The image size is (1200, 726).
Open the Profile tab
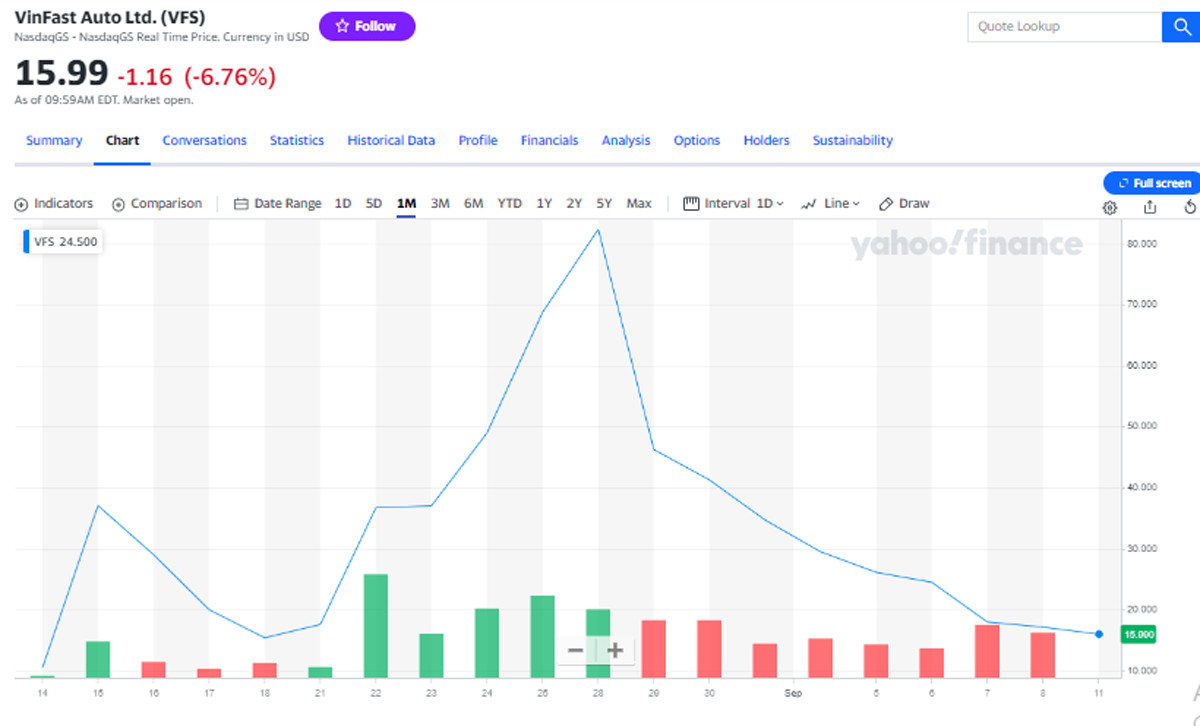(x=478, y=141)
